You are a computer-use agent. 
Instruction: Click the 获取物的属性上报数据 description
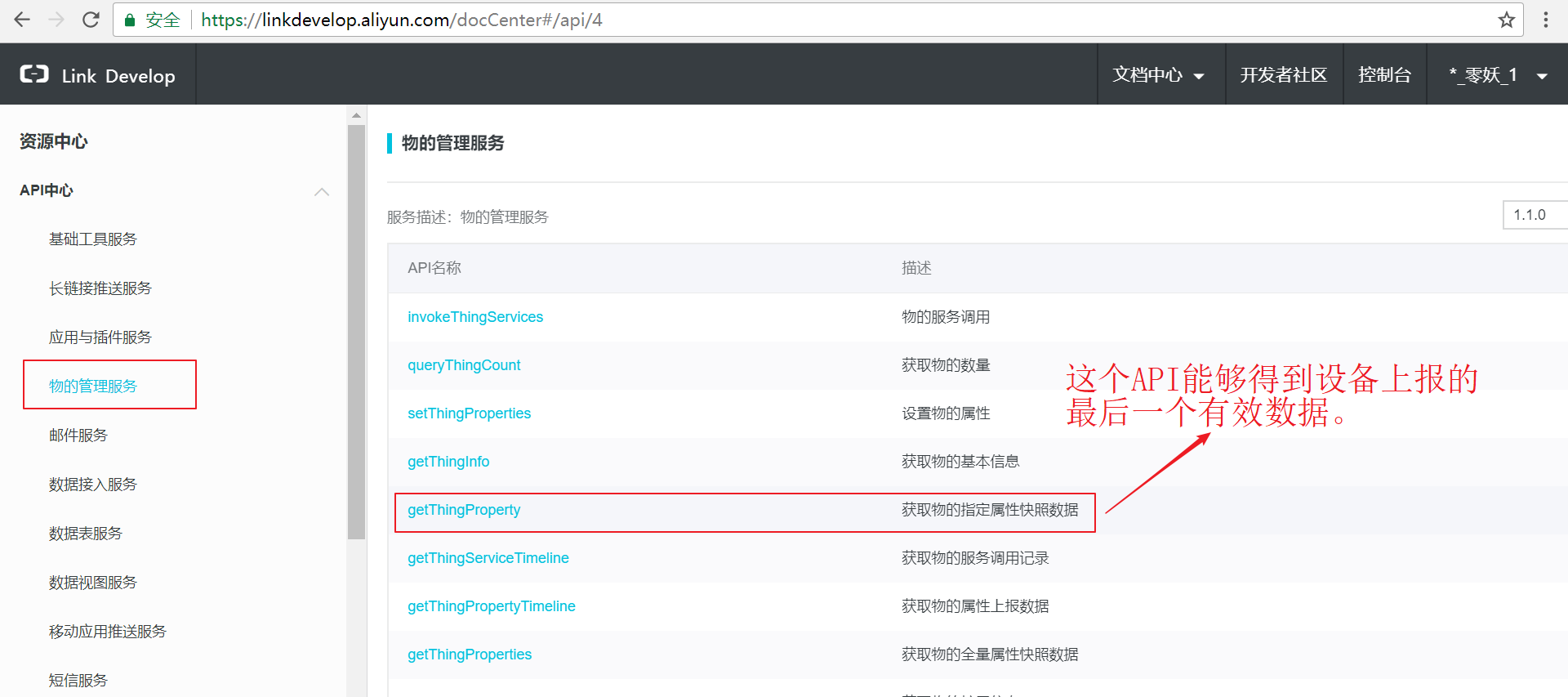[975, 606]
